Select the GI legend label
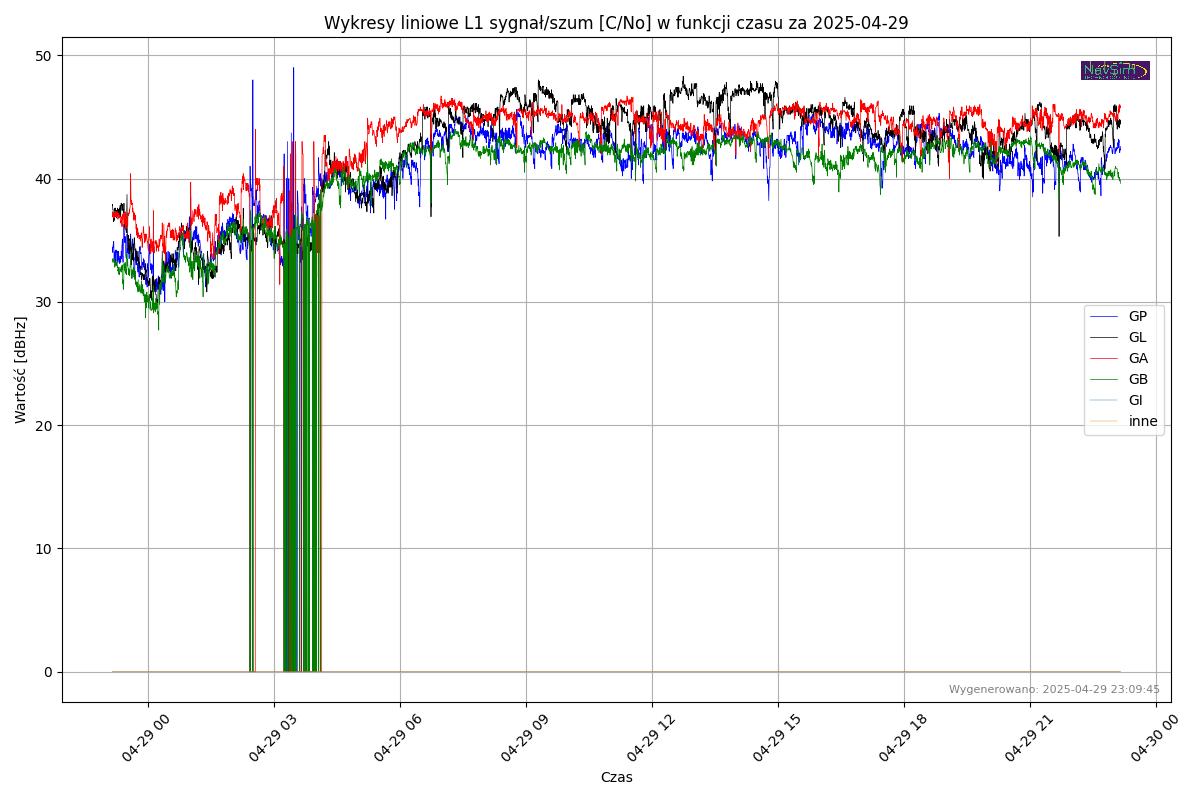 [1135, 401]
